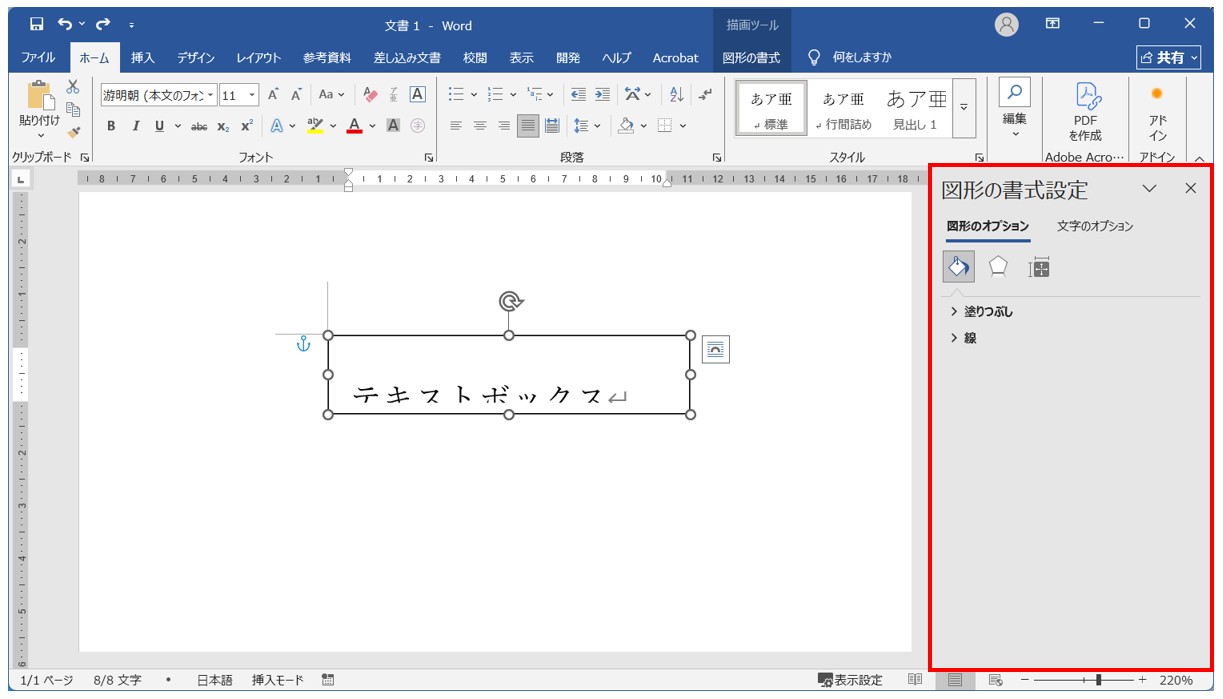Image resolution: width=1223 pixels, height=699 pixels.
Task: Click the enclosed character icon
Action: point(418,126)
